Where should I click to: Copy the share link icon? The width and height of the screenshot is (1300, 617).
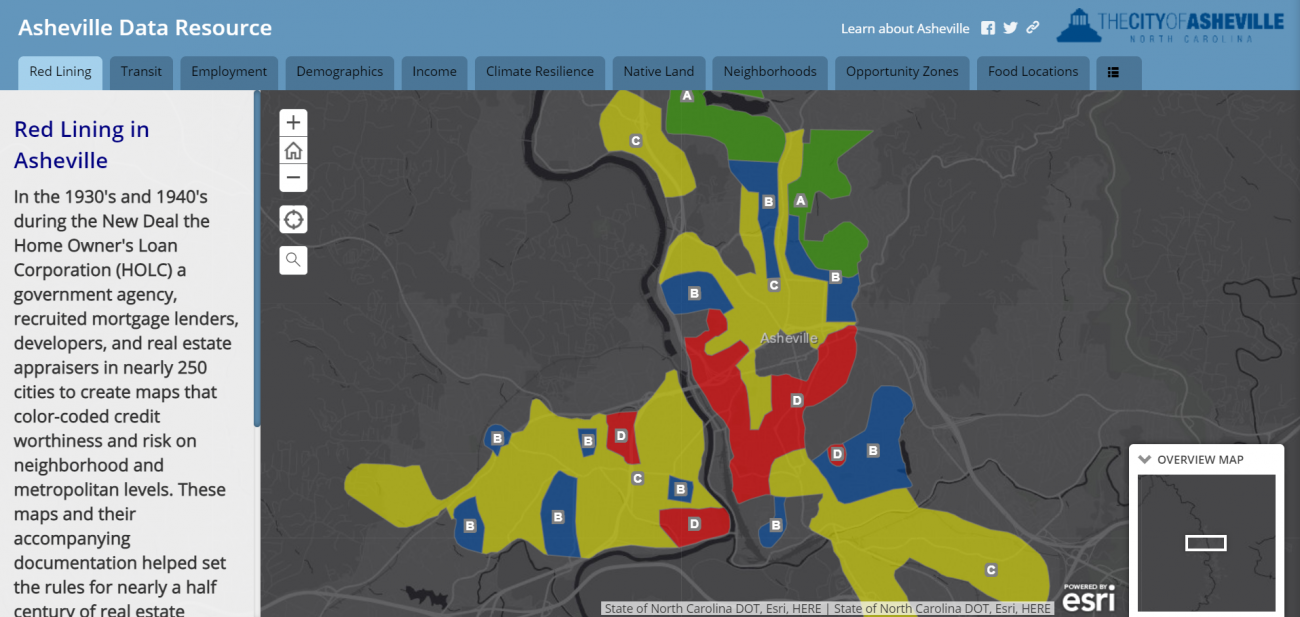[x=1033, y=28]
